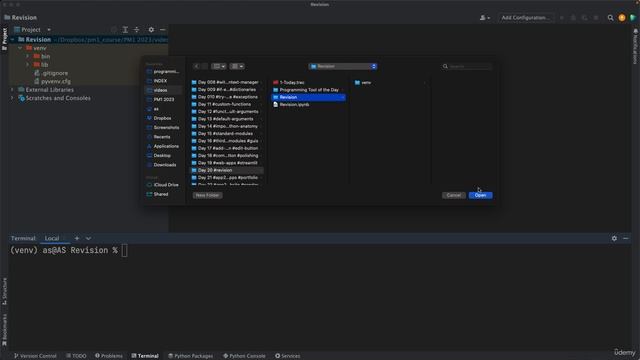Select the Day 21 #app2 folder
The height and width of the screenshot is (360, 640).
tap(227, 178)
